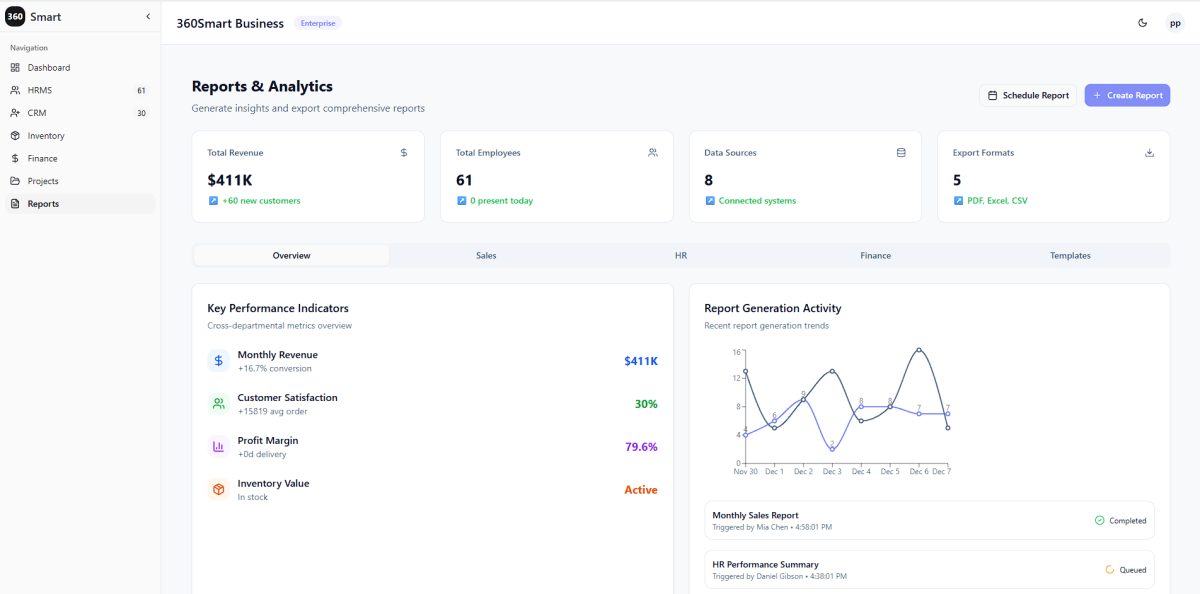
Task: Open the pp user avatar menu
Action: pos(1175,23)
